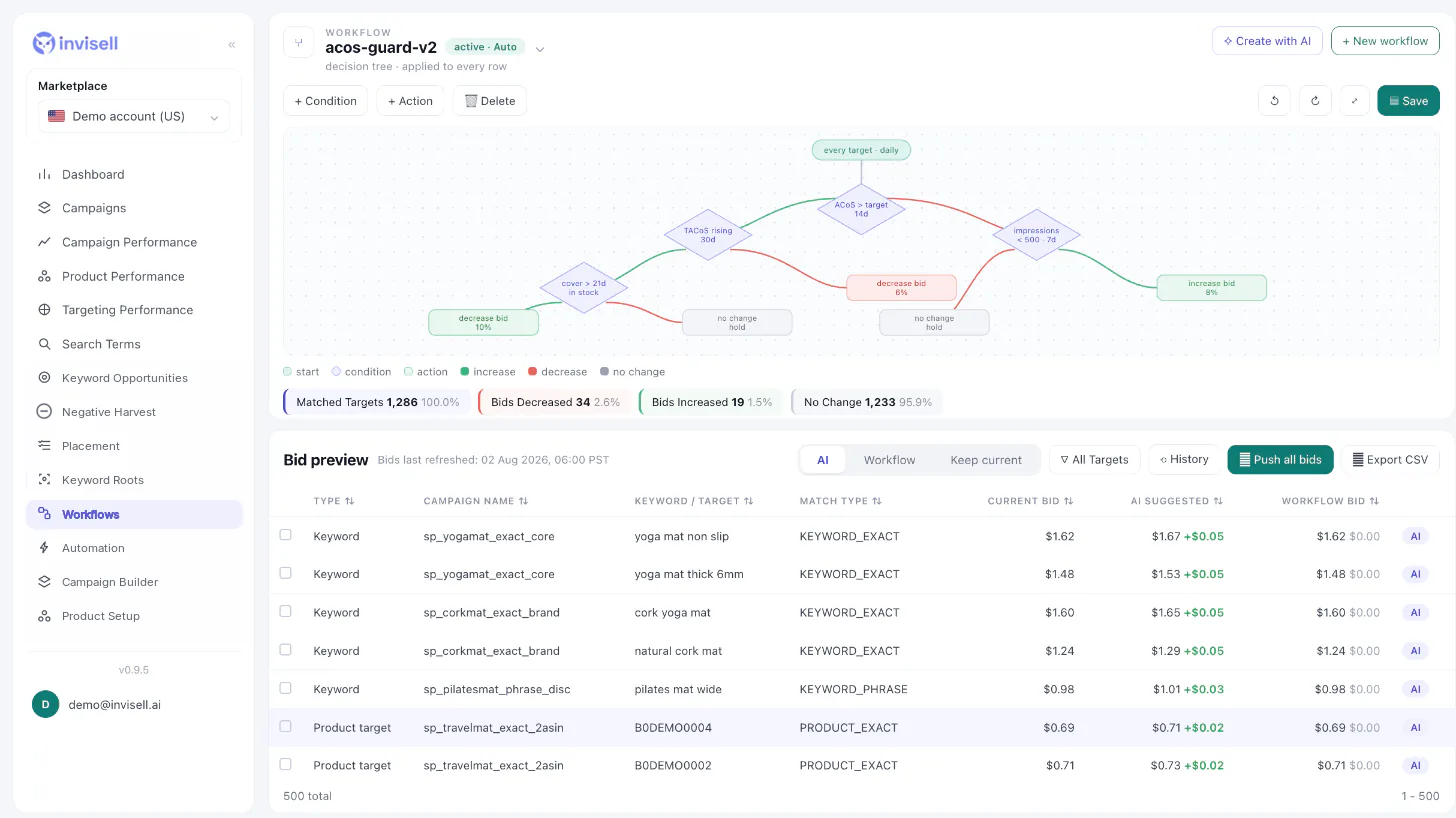Click the undo arrow button
The width and height of the screenshot is (1456, 818).
pos(1274,100)
